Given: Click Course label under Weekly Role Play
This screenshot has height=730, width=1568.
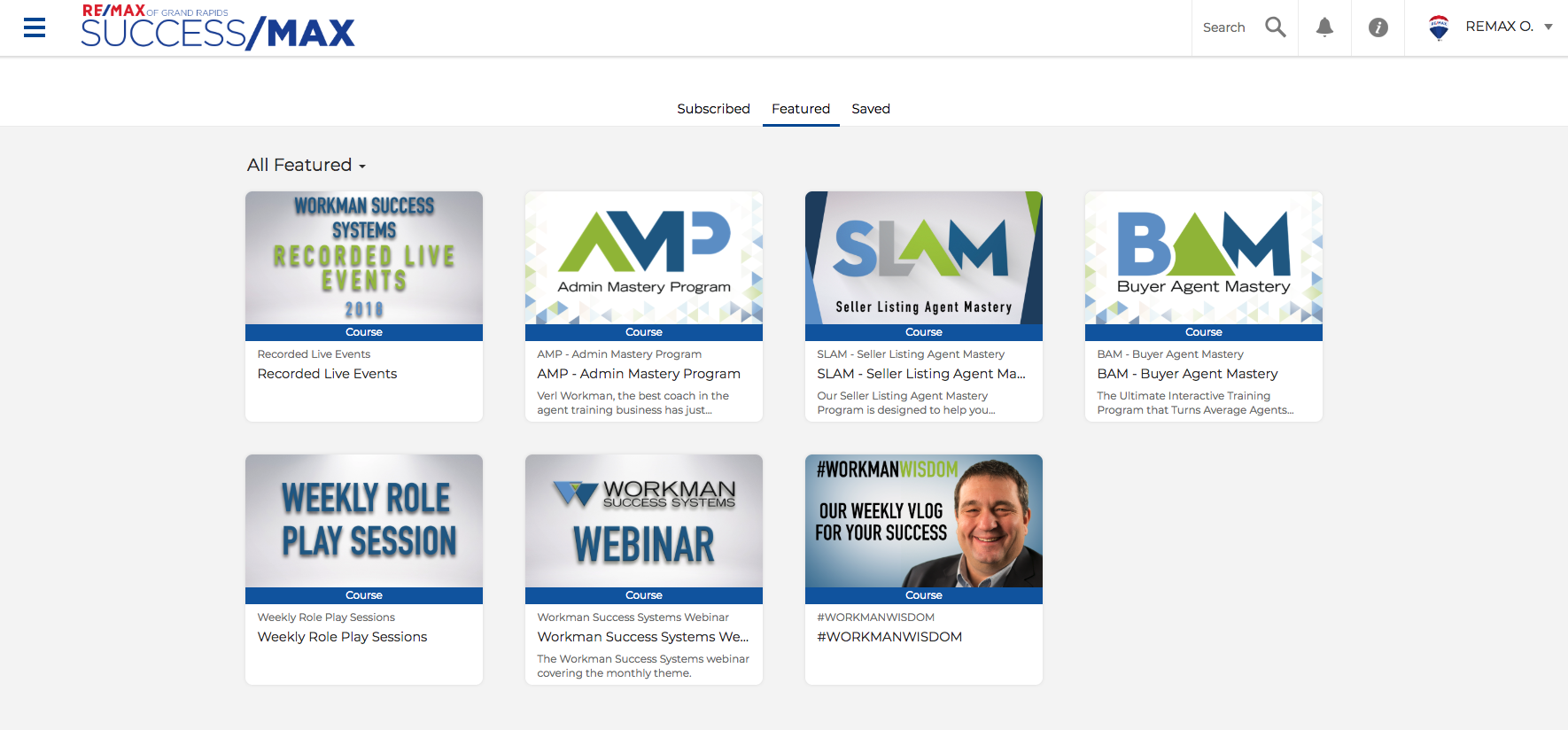Looking at the screenshot, I should (364, 595).
